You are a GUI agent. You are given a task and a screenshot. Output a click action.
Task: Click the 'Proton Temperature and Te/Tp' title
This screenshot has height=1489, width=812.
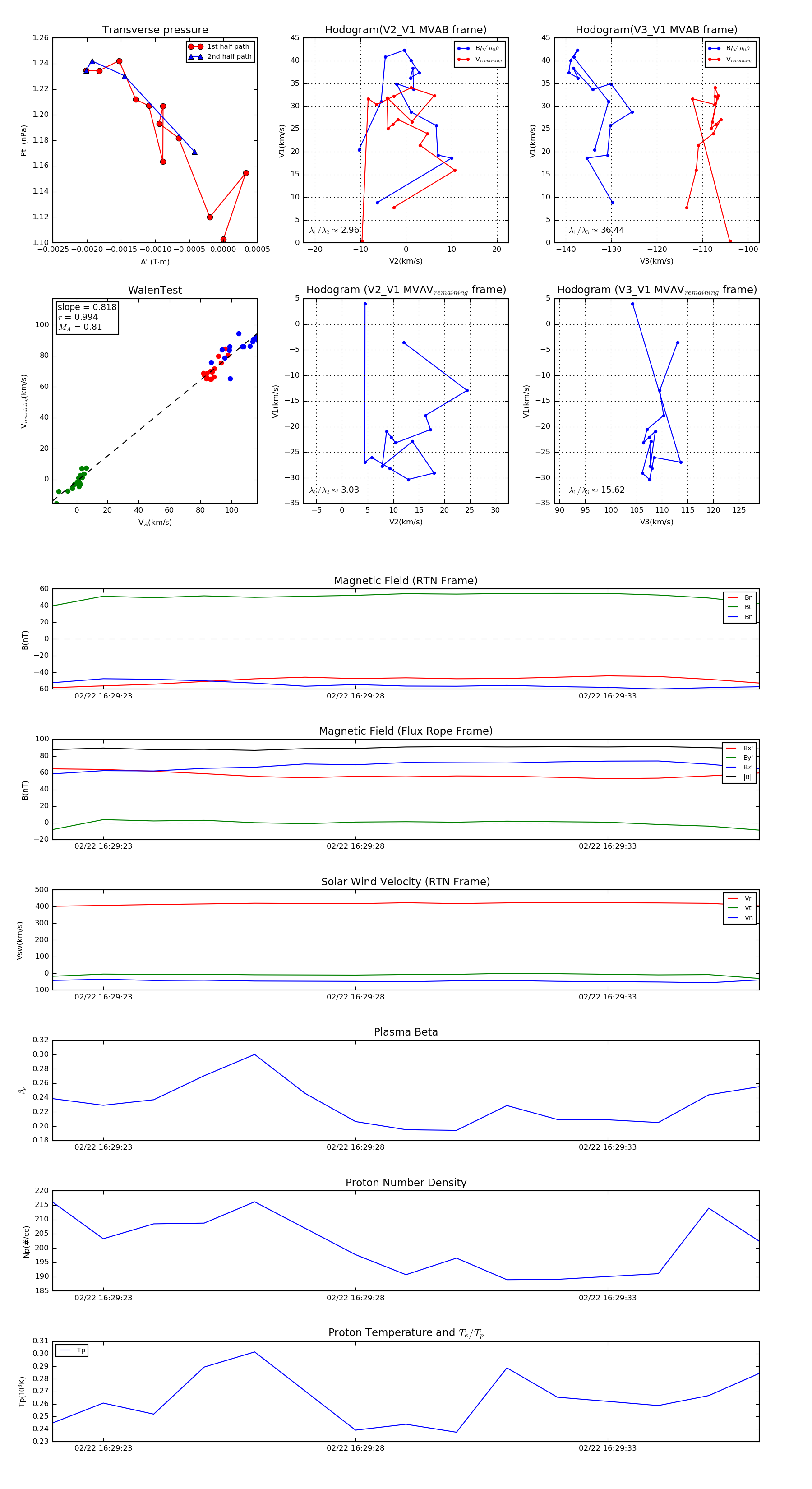pyautogui.click(x=406, y=1333)
